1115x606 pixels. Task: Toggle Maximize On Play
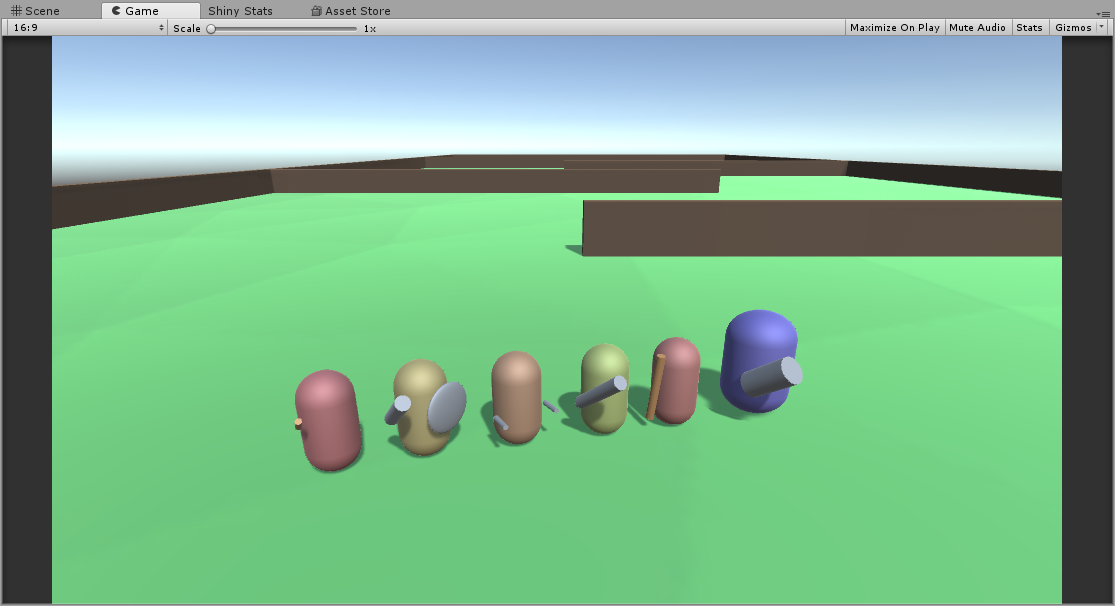(x=894, y=27)
